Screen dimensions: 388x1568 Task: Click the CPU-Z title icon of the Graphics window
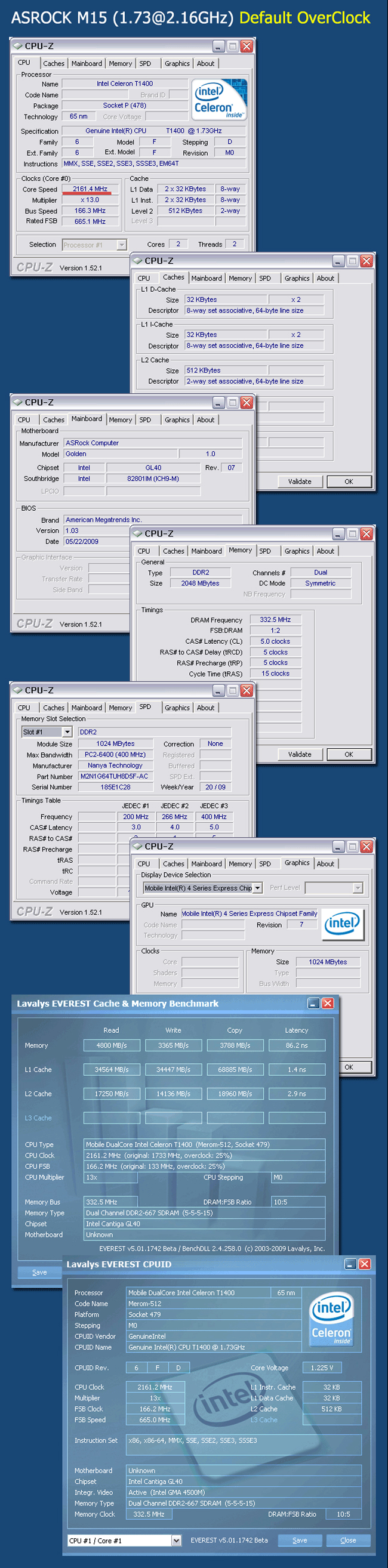point(138,846)
